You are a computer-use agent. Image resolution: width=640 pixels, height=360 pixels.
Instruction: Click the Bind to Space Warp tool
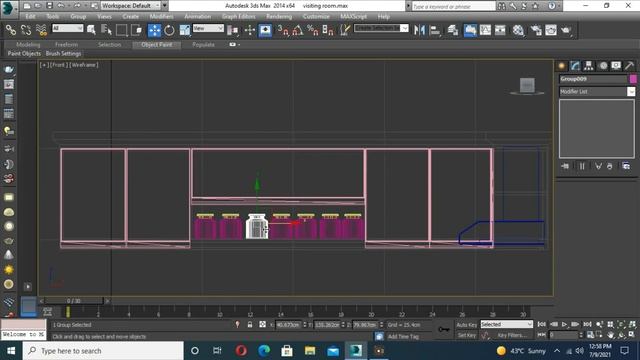[x=41, y=30]
